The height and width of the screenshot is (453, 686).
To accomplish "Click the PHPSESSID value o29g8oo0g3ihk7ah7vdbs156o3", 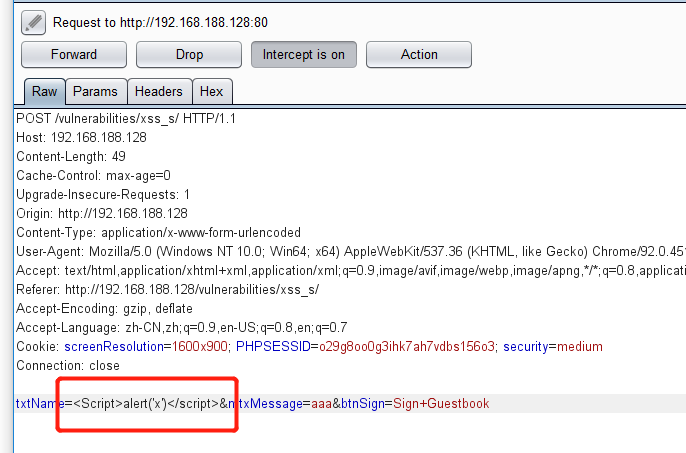I will pyautogui.click(x=407, y=347).
